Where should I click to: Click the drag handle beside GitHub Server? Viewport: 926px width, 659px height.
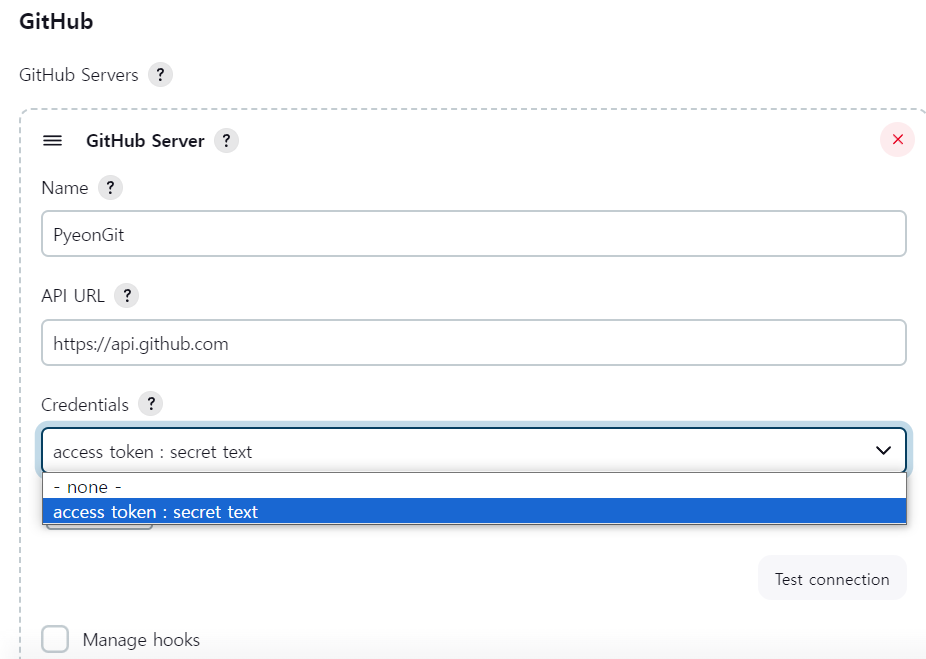(53, 141)
